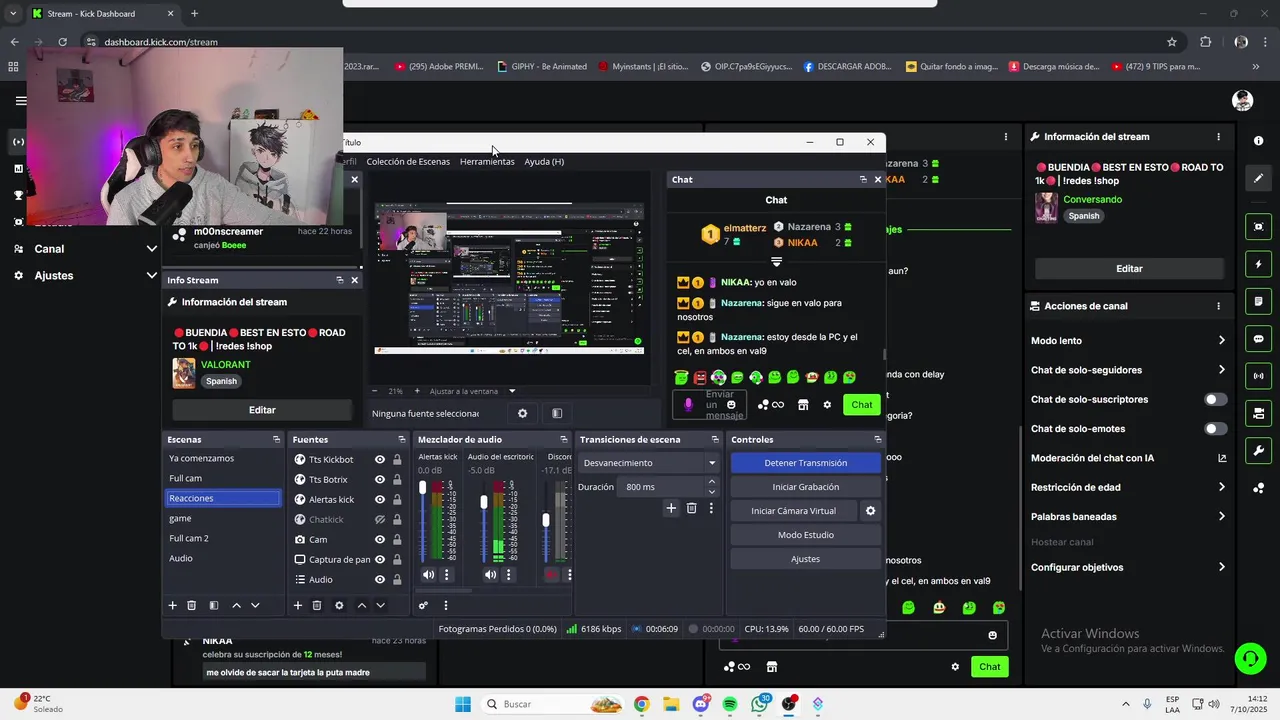This screenshot has height=720, width=1280.
Task: Click Iniciar Grabación button
Action: pos(805,487)
